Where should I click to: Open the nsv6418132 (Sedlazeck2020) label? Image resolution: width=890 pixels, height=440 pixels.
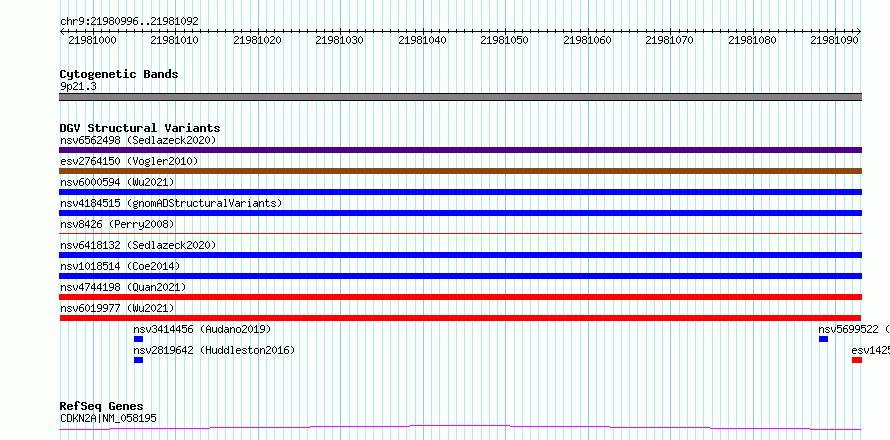pyautogui.click(x=138, y=245)
